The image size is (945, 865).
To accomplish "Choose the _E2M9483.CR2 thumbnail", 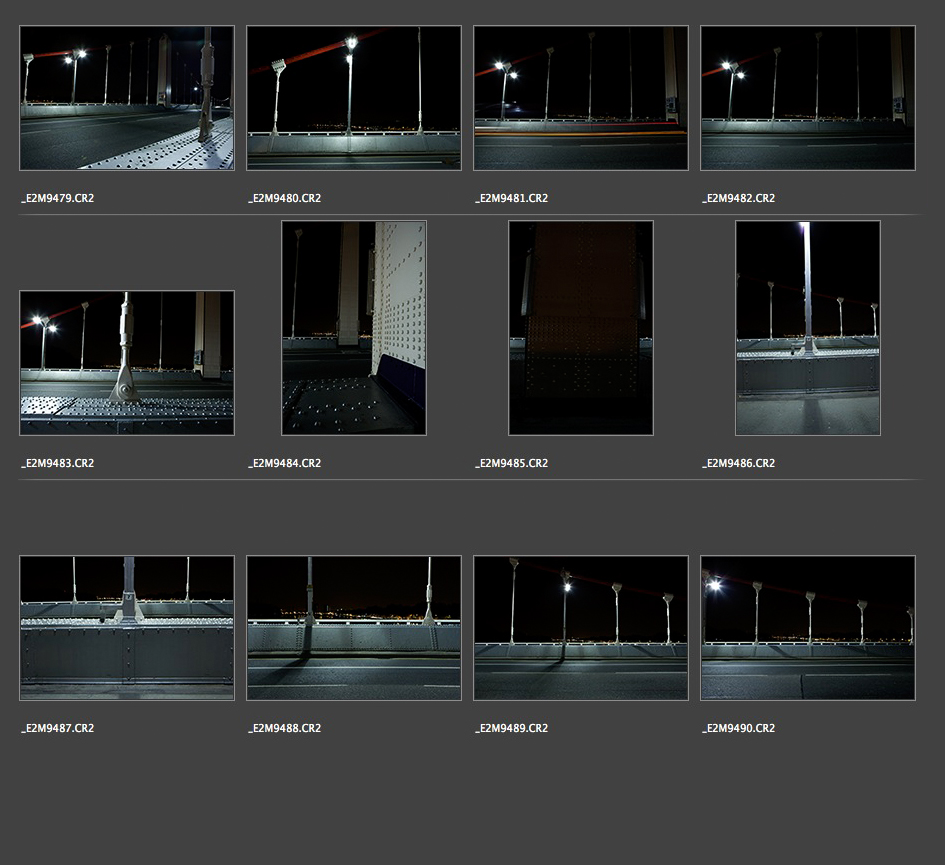I will (x=127, y=363).
